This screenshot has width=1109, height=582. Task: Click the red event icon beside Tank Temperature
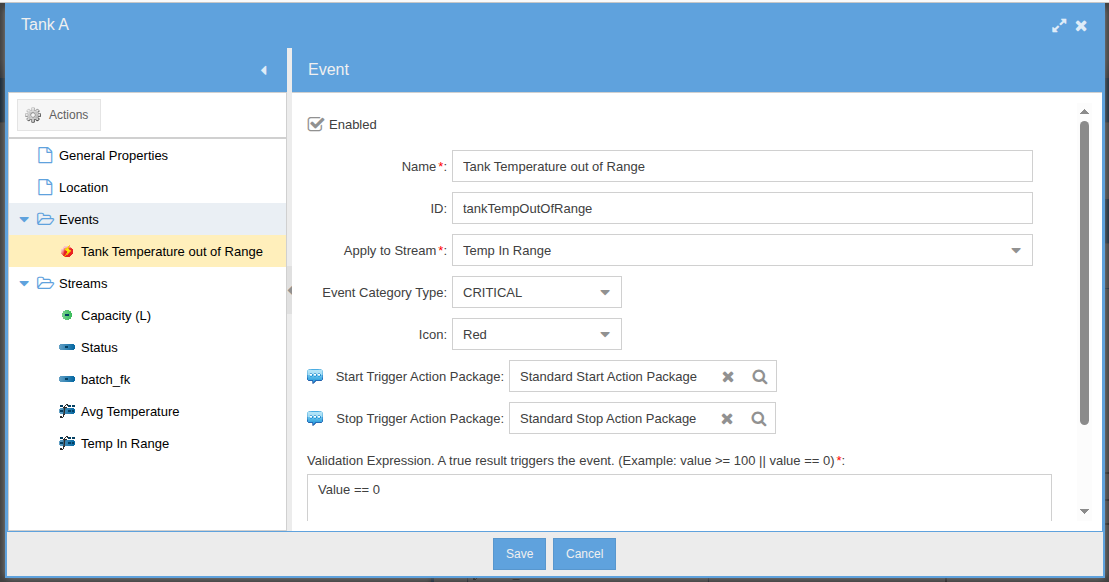click(x=67, y=252)
